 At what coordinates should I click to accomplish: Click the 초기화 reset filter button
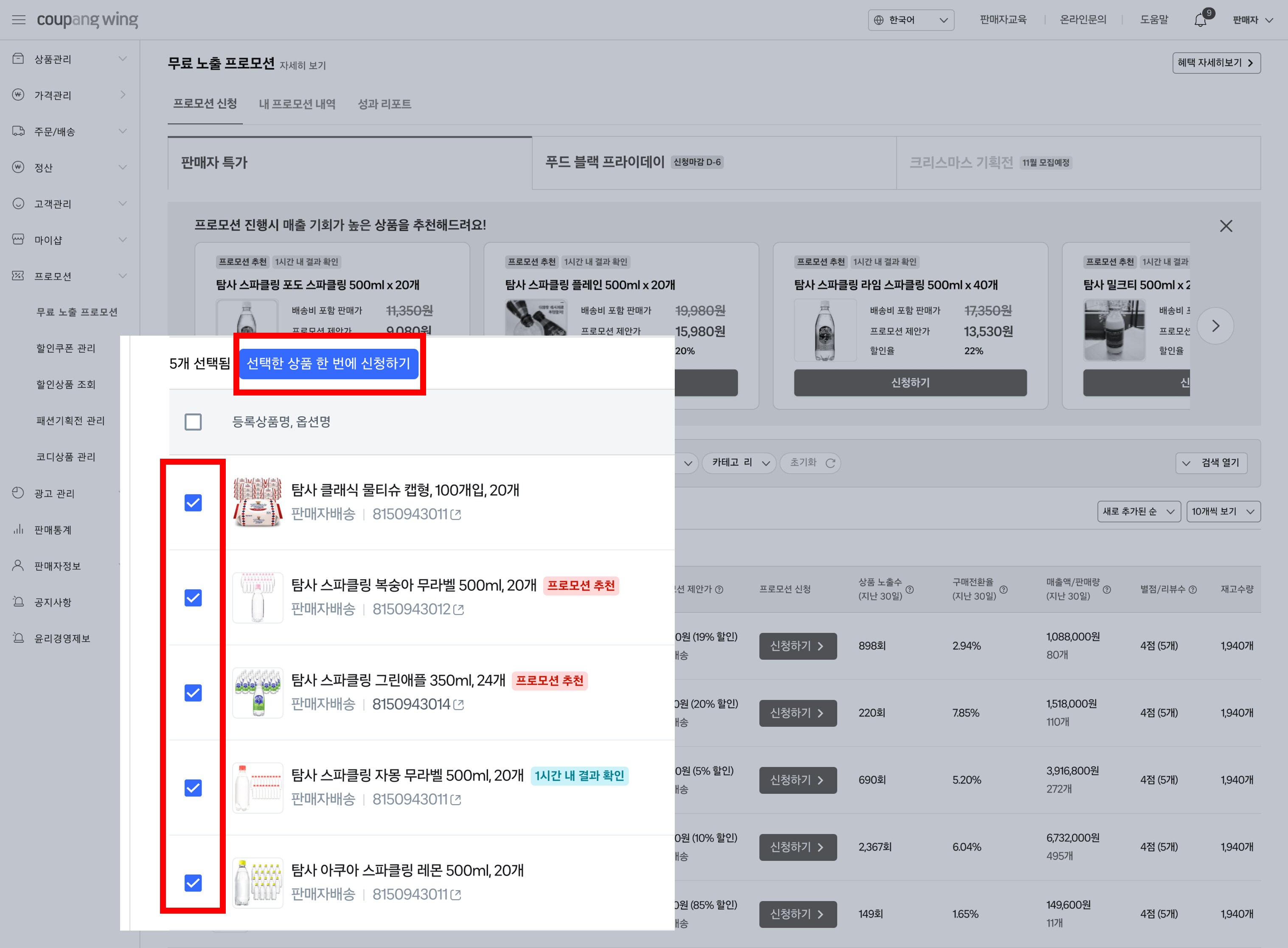(811, 463)
